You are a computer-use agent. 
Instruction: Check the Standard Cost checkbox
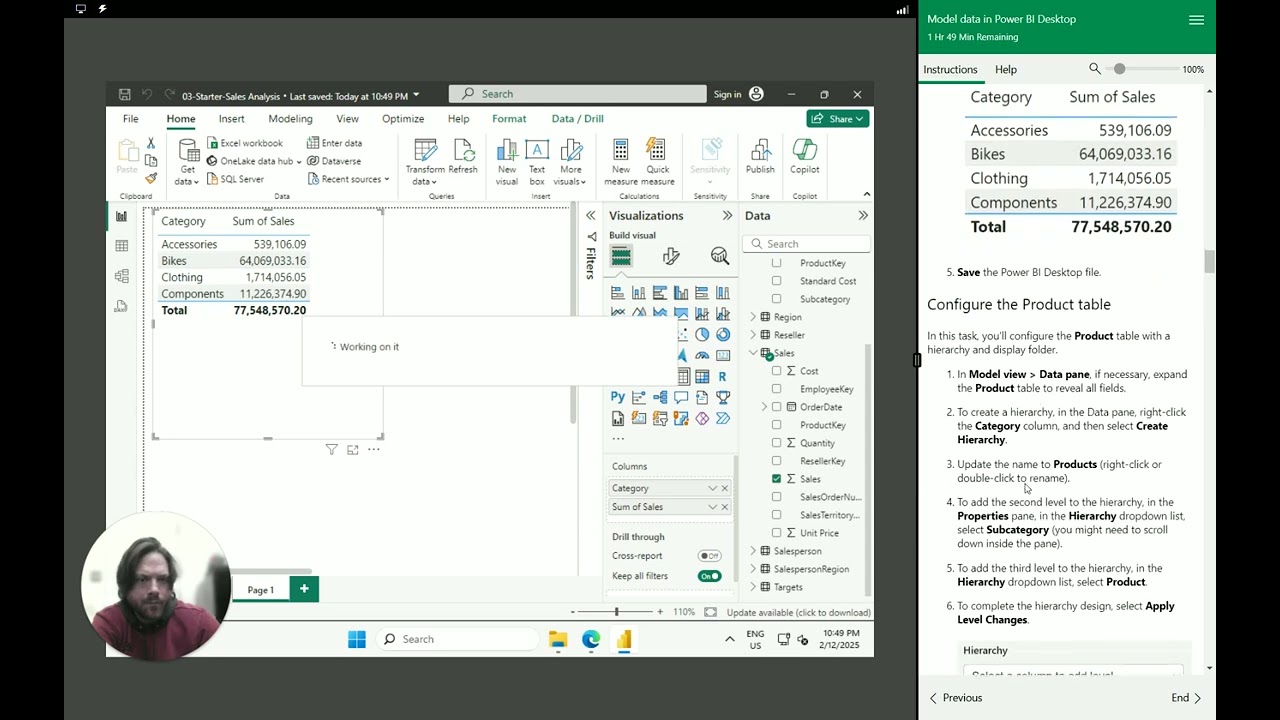776,281
